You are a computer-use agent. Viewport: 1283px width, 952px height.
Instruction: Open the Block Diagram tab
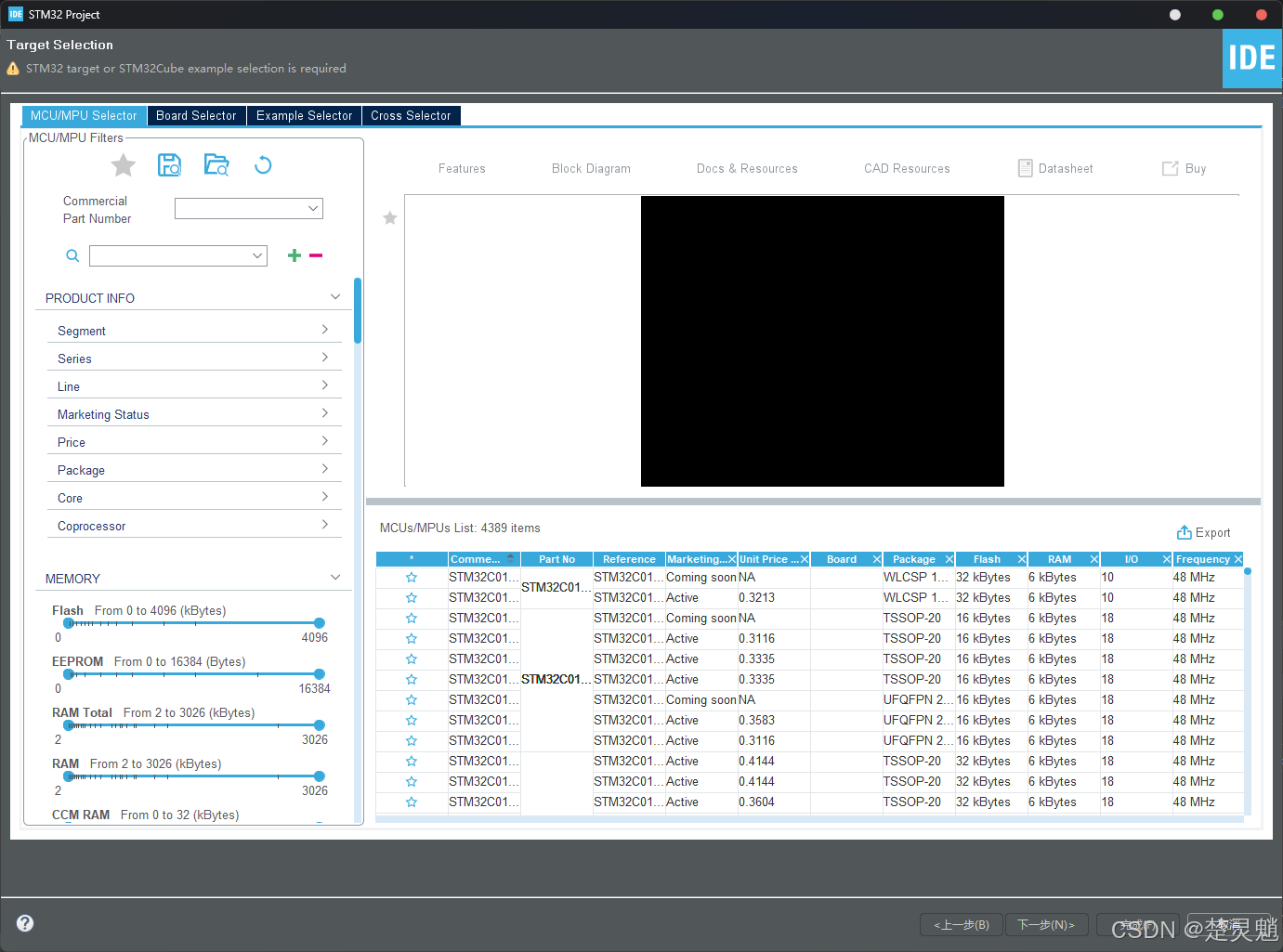[x=591, y=169]
